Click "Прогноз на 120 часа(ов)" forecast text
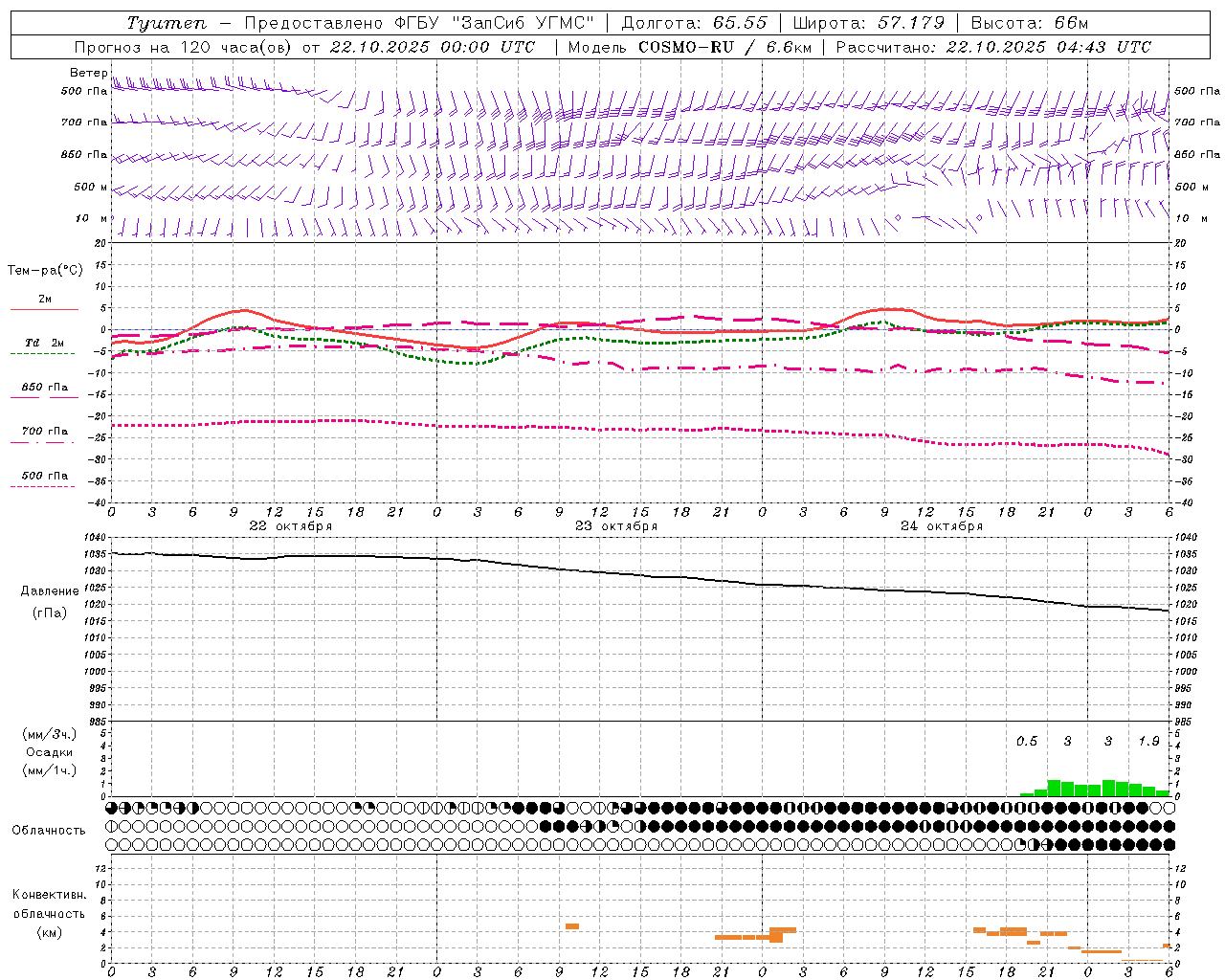Screen dimensions: 1225x980 (185, 47)
